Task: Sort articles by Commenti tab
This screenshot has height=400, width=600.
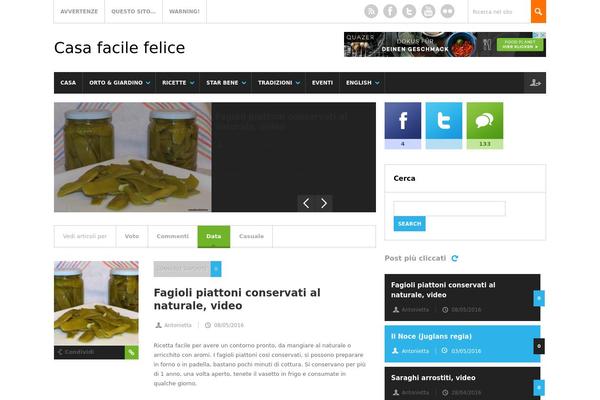Action: pos(173,236)
